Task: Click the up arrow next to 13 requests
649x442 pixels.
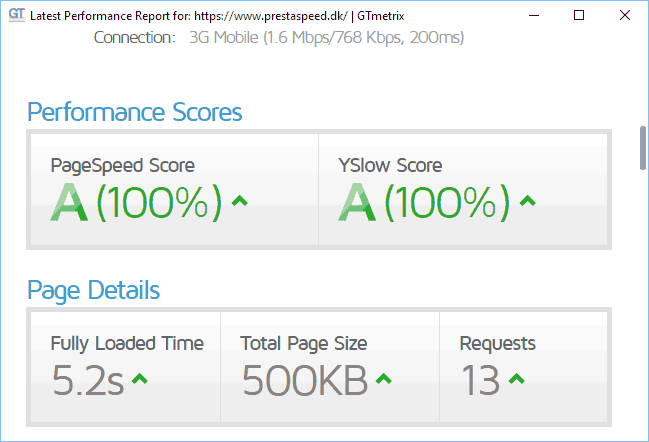Action: (x=516, y=380)
